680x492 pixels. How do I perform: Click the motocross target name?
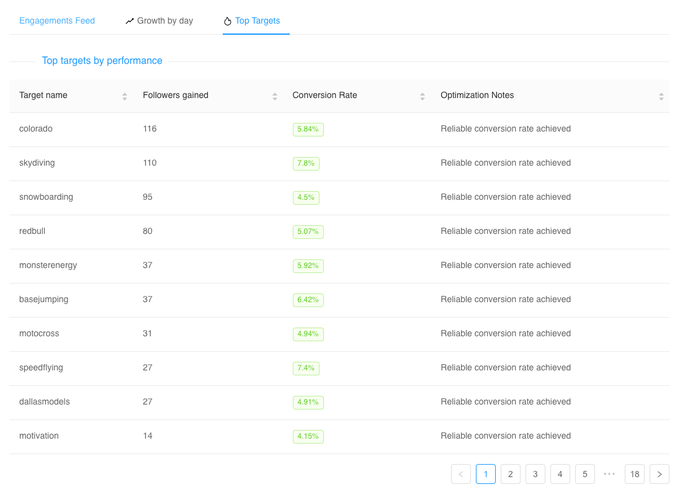pyautogui.click(x=39, y=333)
